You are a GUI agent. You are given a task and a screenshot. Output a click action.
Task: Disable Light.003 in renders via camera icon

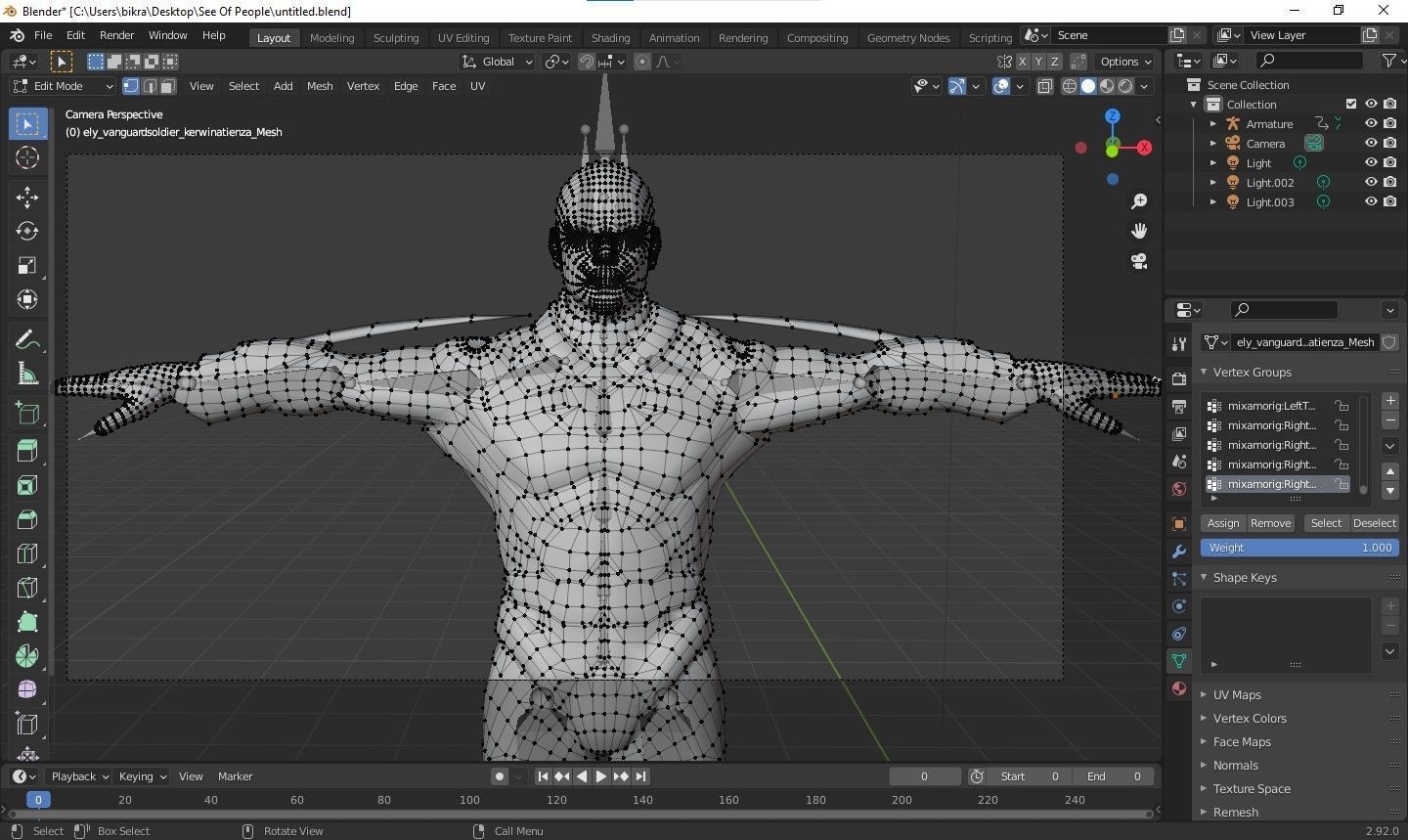click(x=1389, y=201)
